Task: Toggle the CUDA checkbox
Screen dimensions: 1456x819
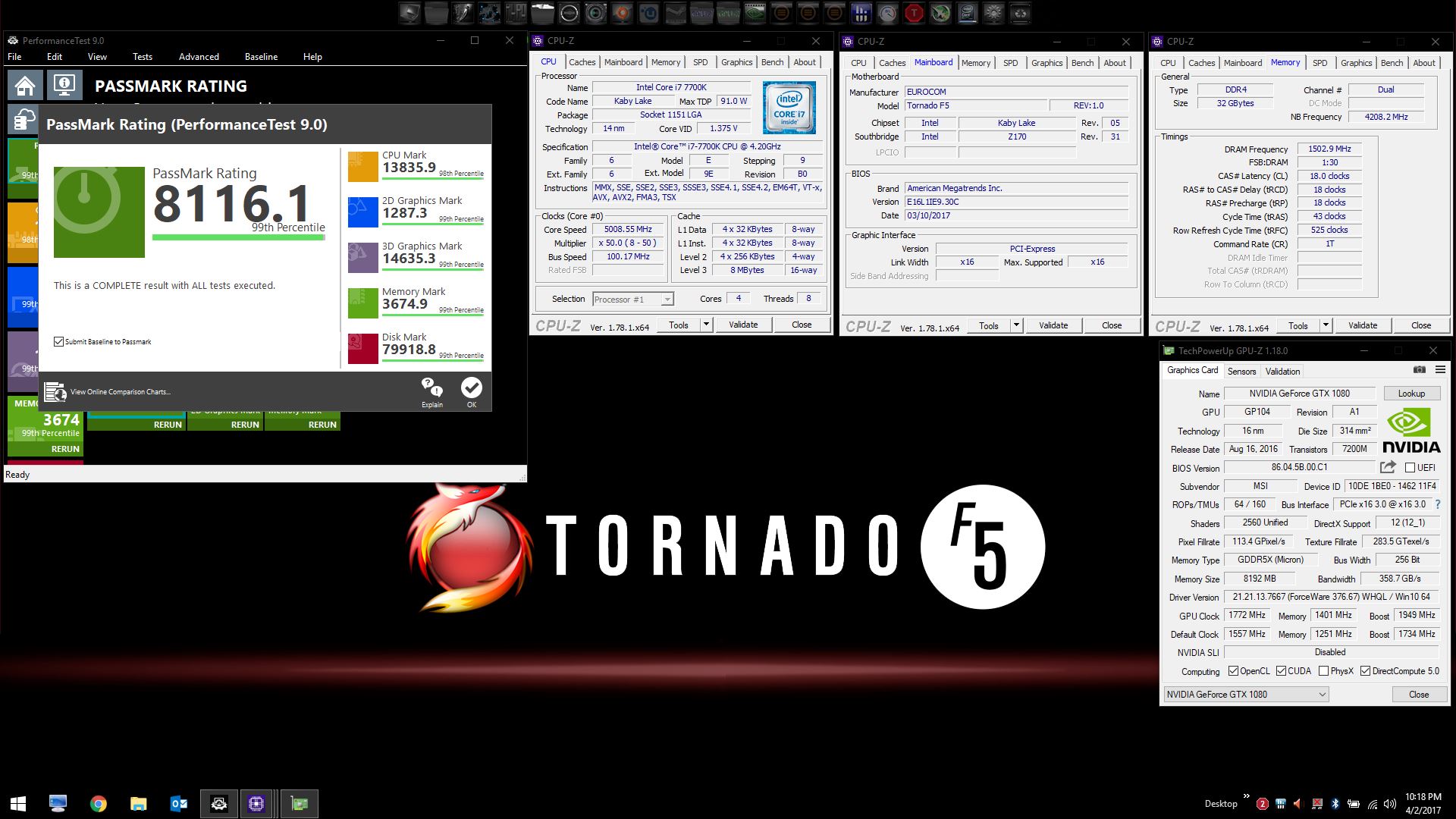Action: tap(1281, 671)
